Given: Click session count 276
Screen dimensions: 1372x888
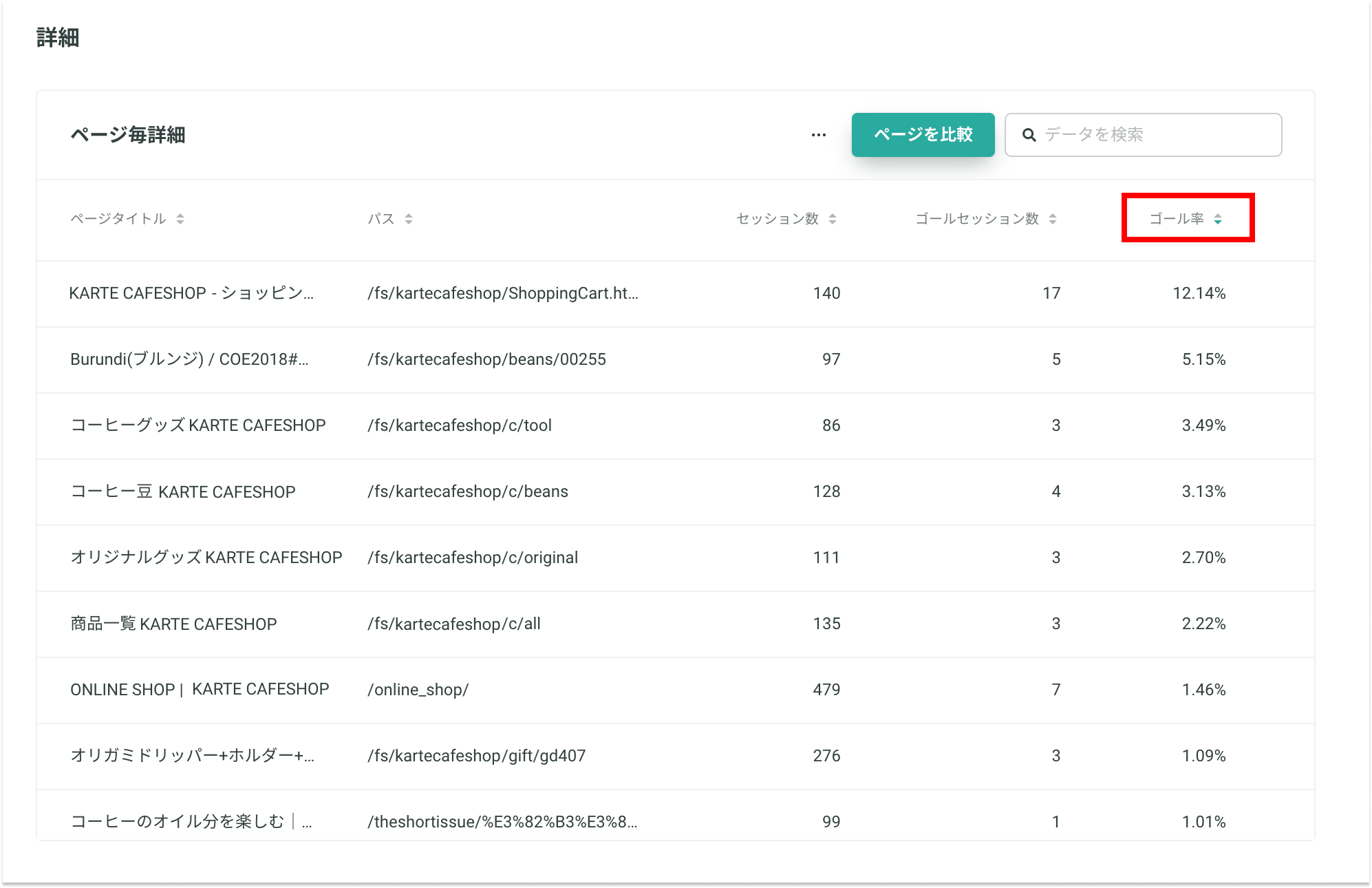Looking at the screenshot, I should pyautogui.click(x=826, y=756).
